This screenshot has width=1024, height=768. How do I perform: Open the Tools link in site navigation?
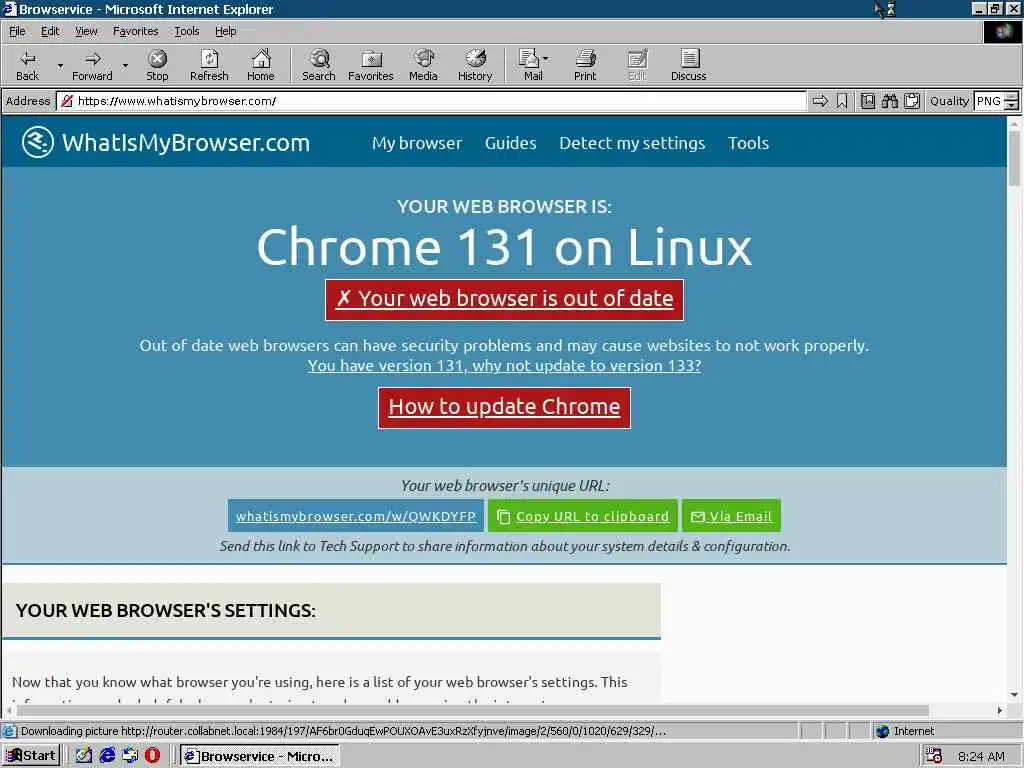point(748,143)
